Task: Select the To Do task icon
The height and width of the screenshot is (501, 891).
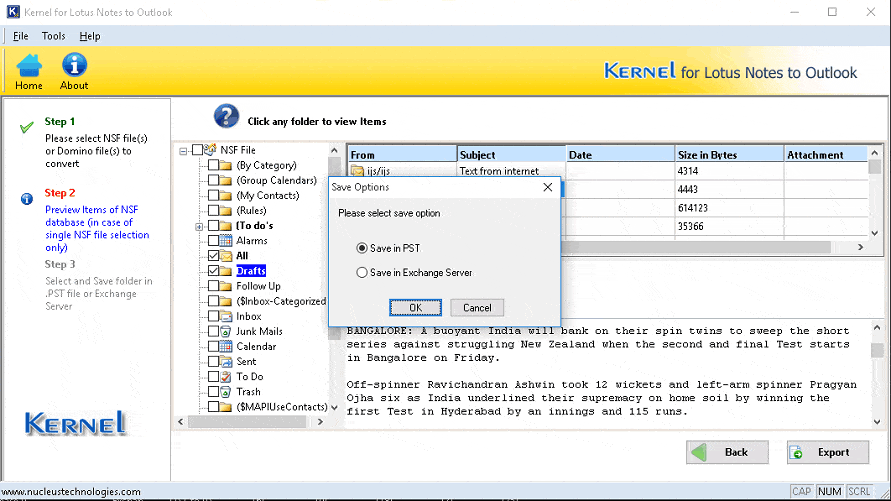Action: pos(227,377)
